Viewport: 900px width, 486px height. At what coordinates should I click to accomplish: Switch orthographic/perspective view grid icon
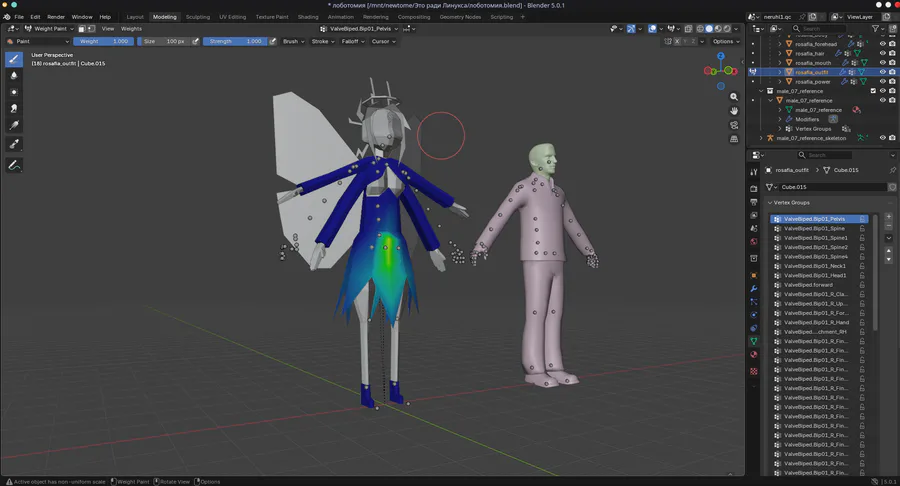[x=734, y=139]
